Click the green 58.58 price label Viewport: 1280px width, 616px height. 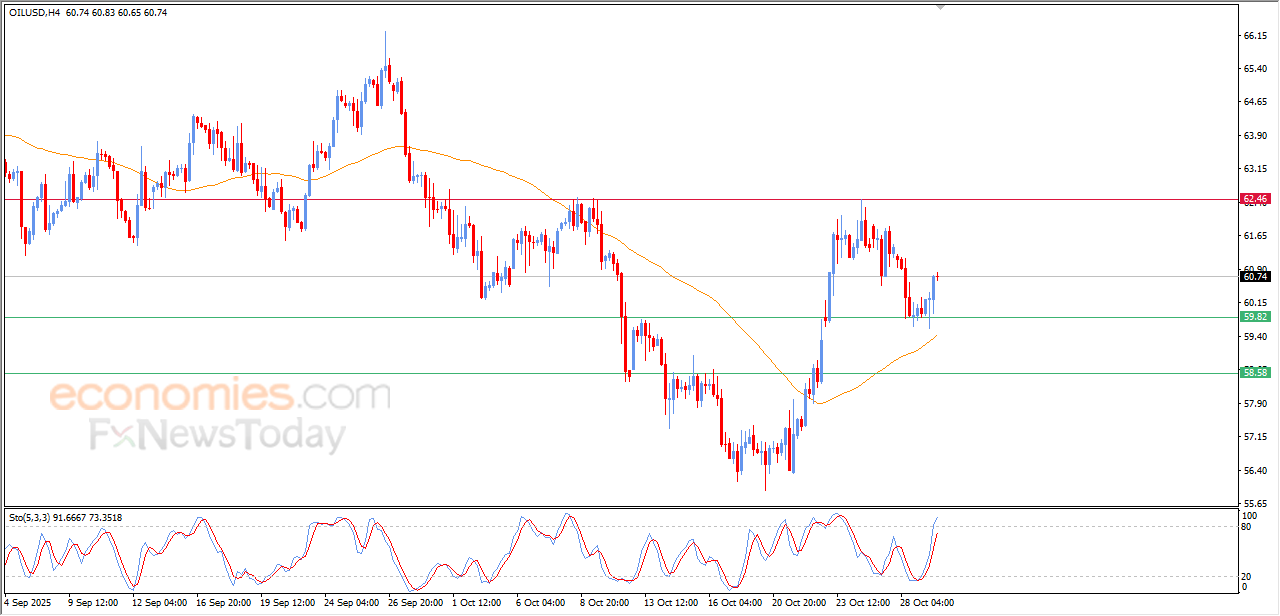pyautogui.click(x=1254, y=373)
